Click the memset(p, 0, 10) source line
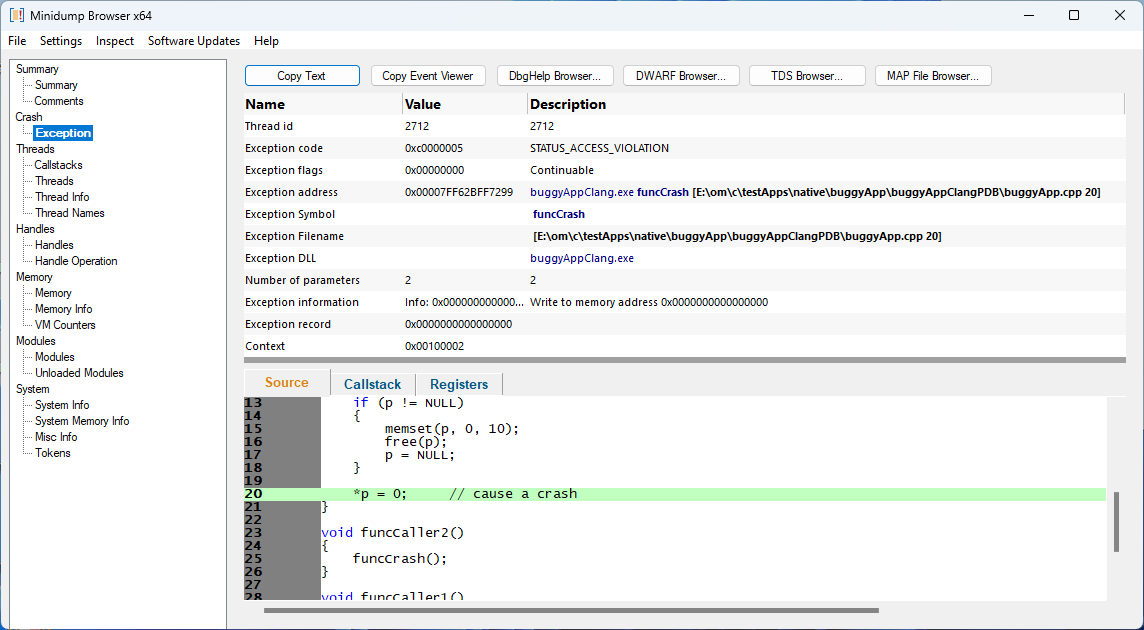This screenshot has width=1144, height=630. (452, 429)
